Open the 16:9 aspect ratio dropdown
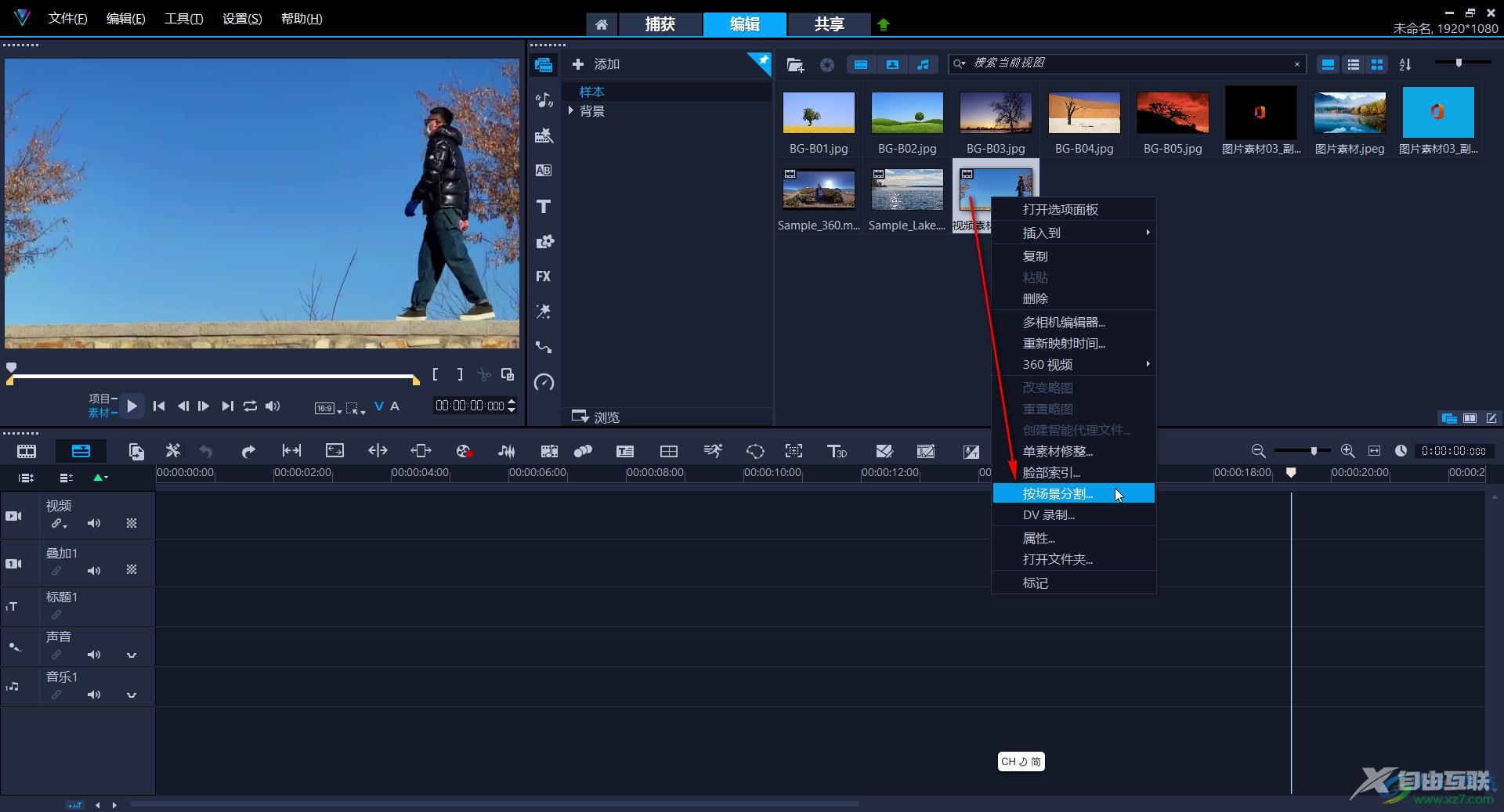 tap(327, 408)
